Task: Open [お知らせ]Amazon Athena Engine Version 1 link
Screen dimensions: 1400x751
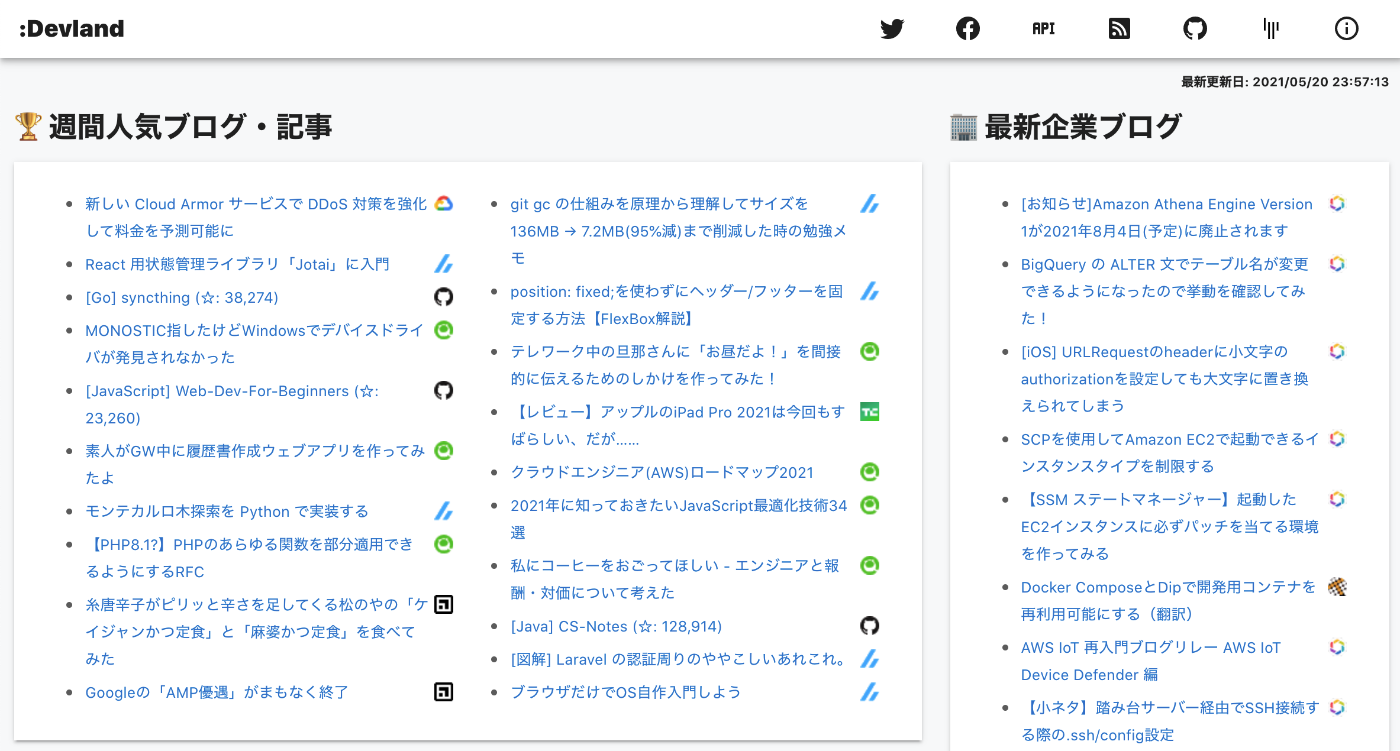Action: pos(1167,217)
